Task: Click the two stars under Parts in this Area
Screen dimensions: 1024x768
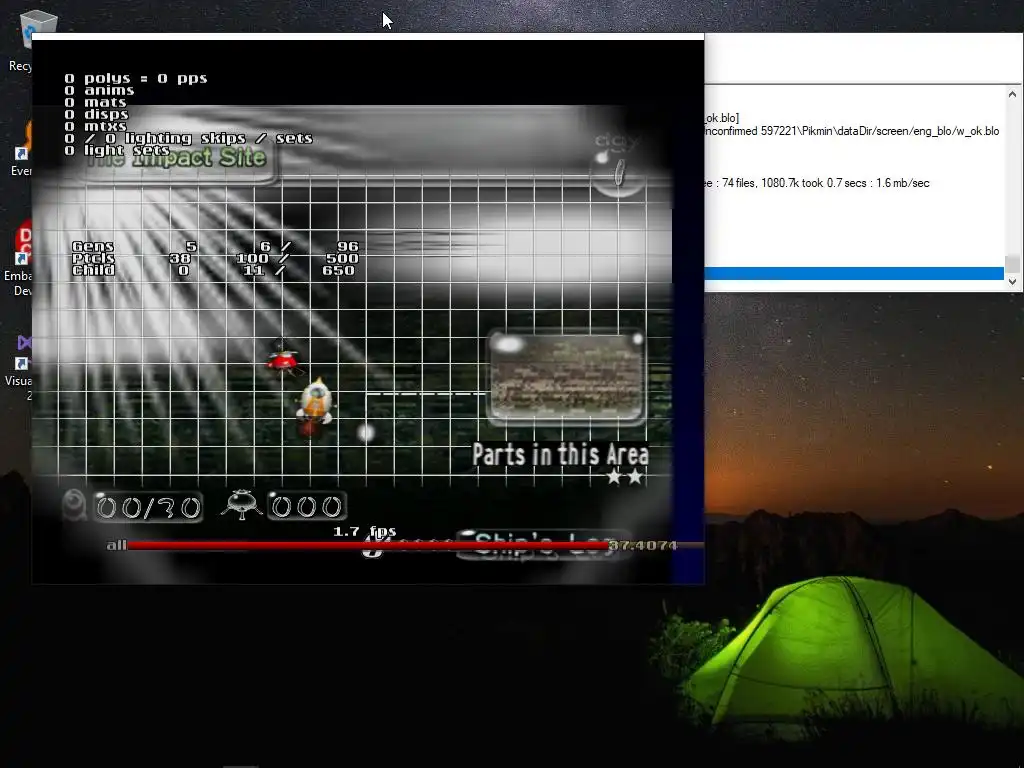Action: point(625,477)
